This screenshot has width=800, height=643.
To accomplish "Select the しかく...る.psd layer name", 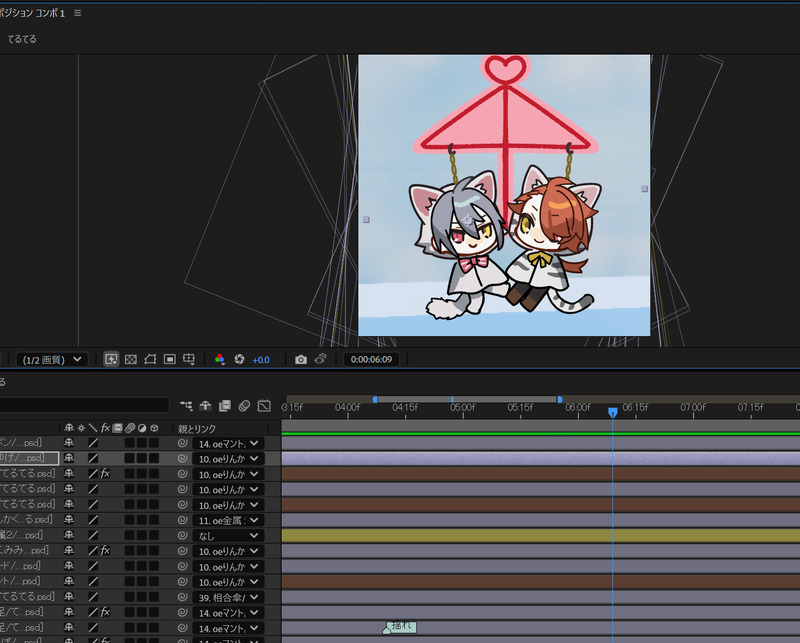I will tap(26, 519).
